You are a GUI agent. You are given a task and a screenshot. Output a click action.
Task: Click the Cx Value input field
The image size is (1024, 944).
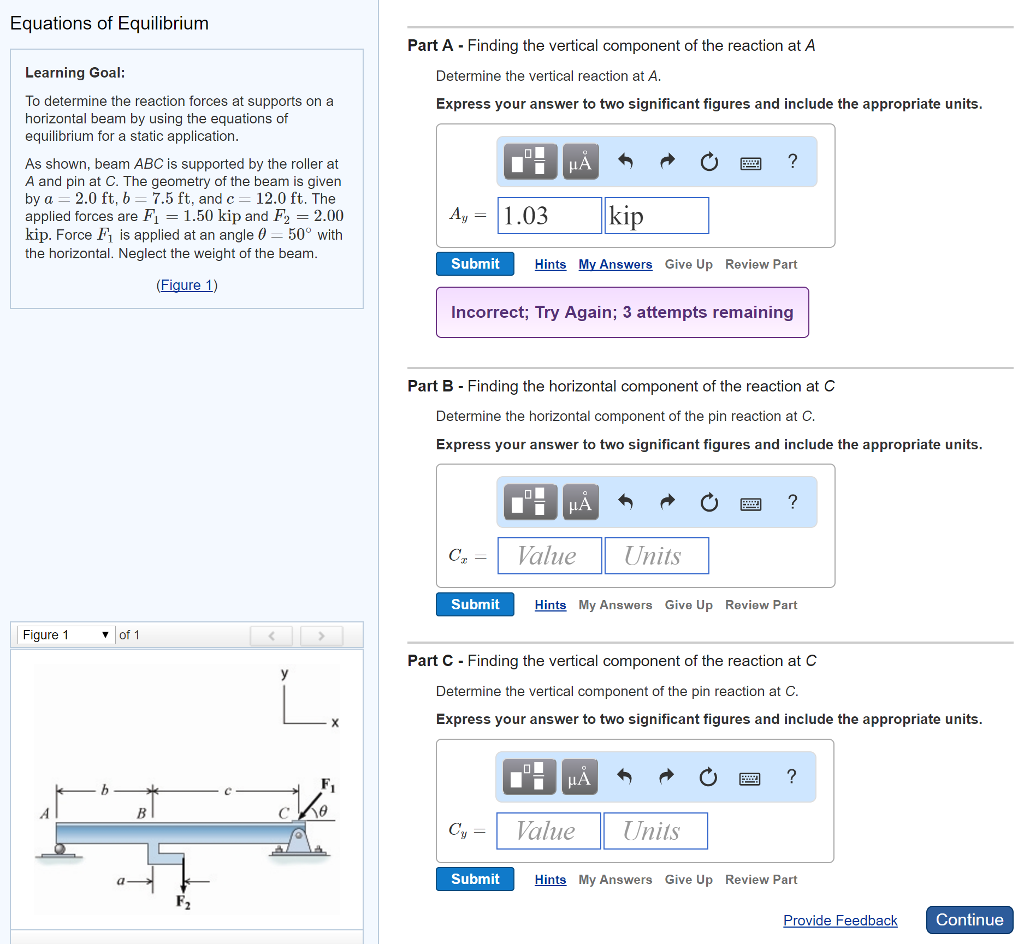(549, 555)
